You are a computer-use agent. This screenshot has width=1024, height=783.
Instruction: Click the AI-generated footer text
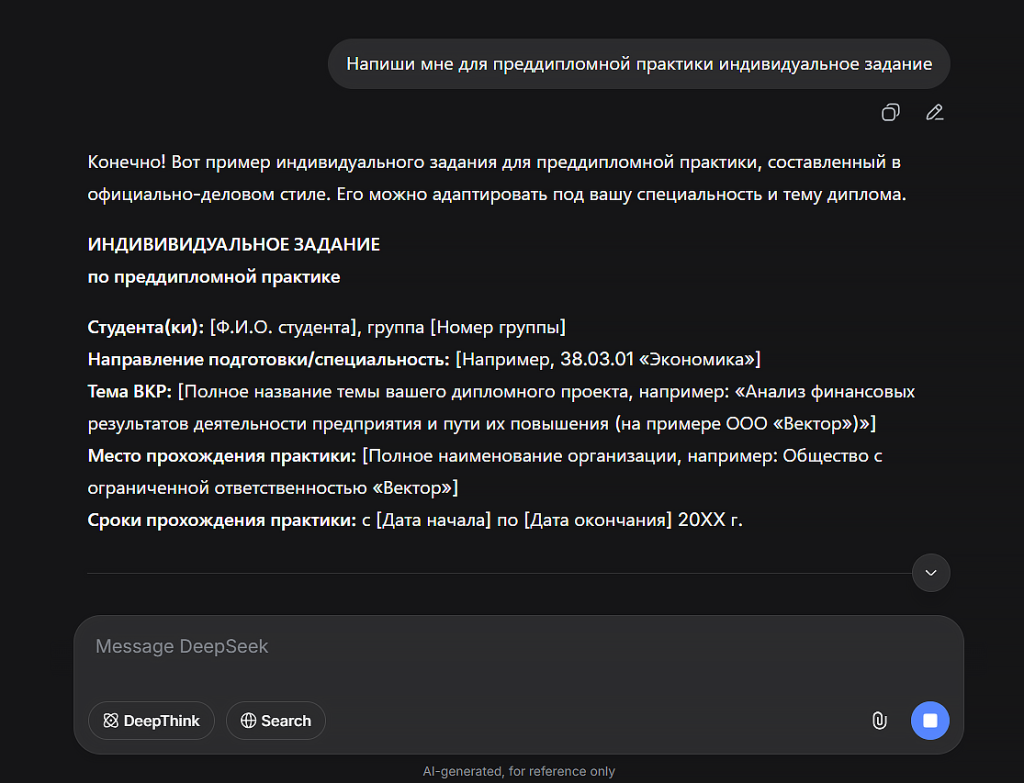(520, 770)
